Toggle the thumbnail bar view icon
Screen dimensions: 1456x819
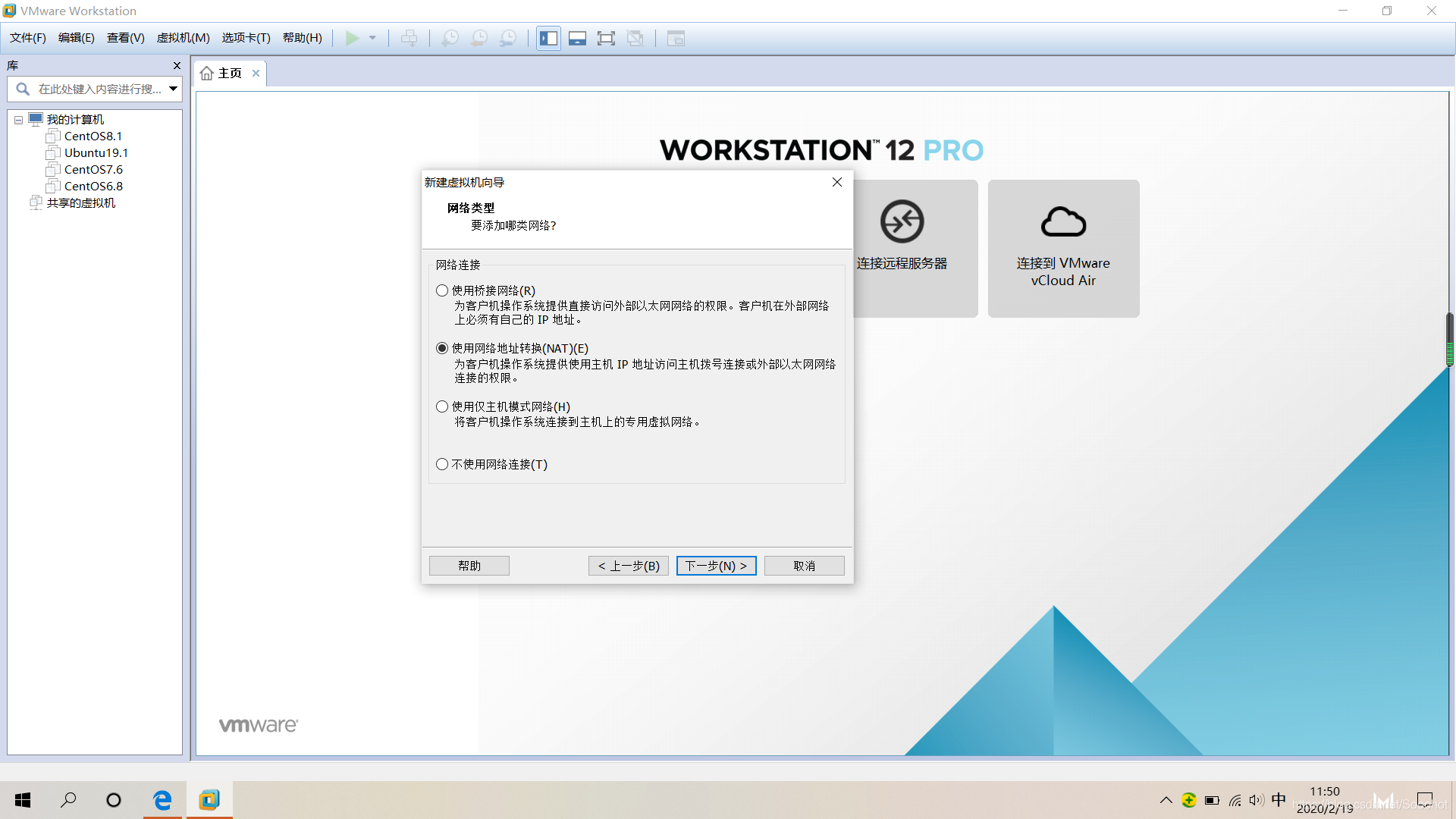coord(578,38)
